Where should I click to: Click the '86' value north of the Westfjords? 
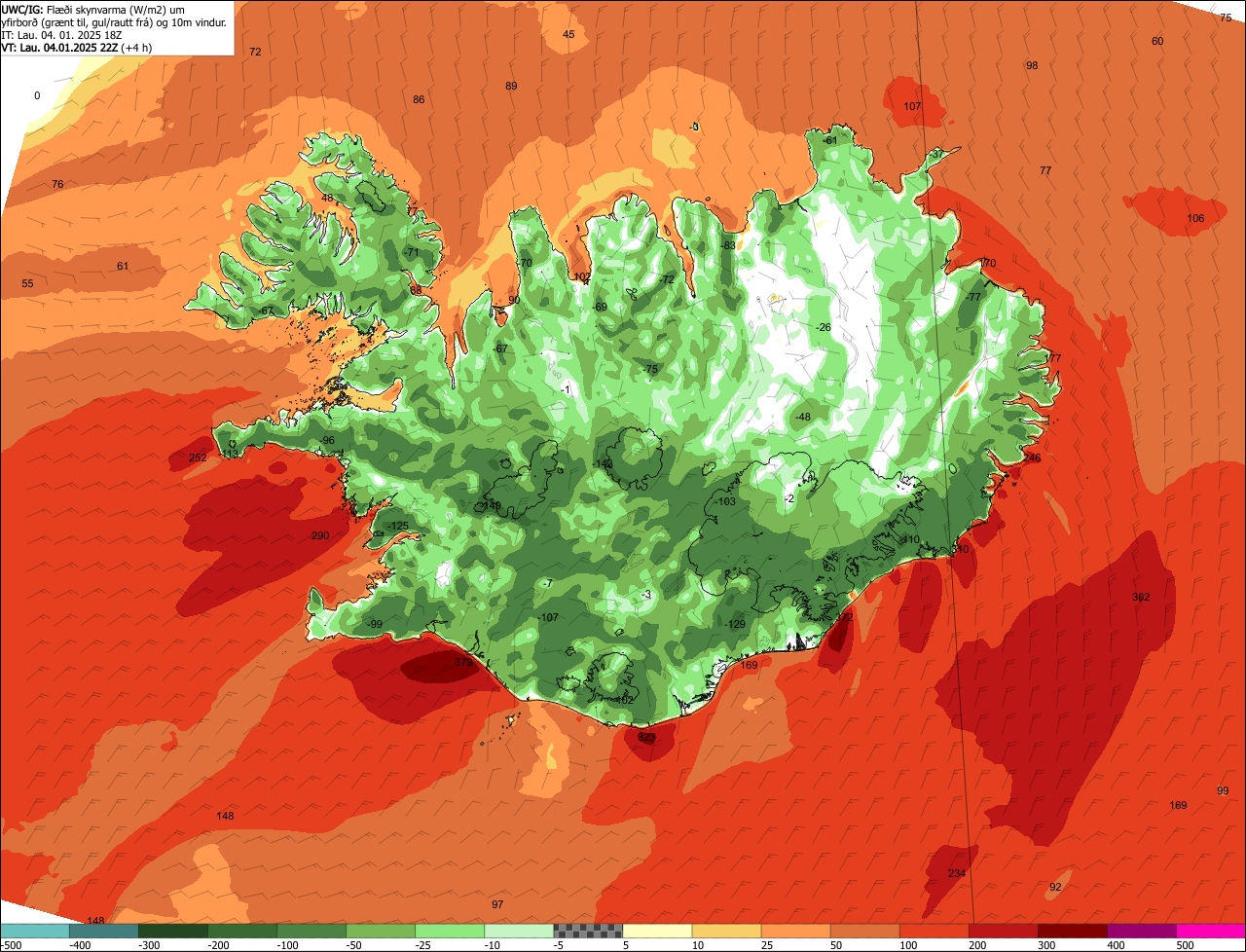click(x=419, y=99)
